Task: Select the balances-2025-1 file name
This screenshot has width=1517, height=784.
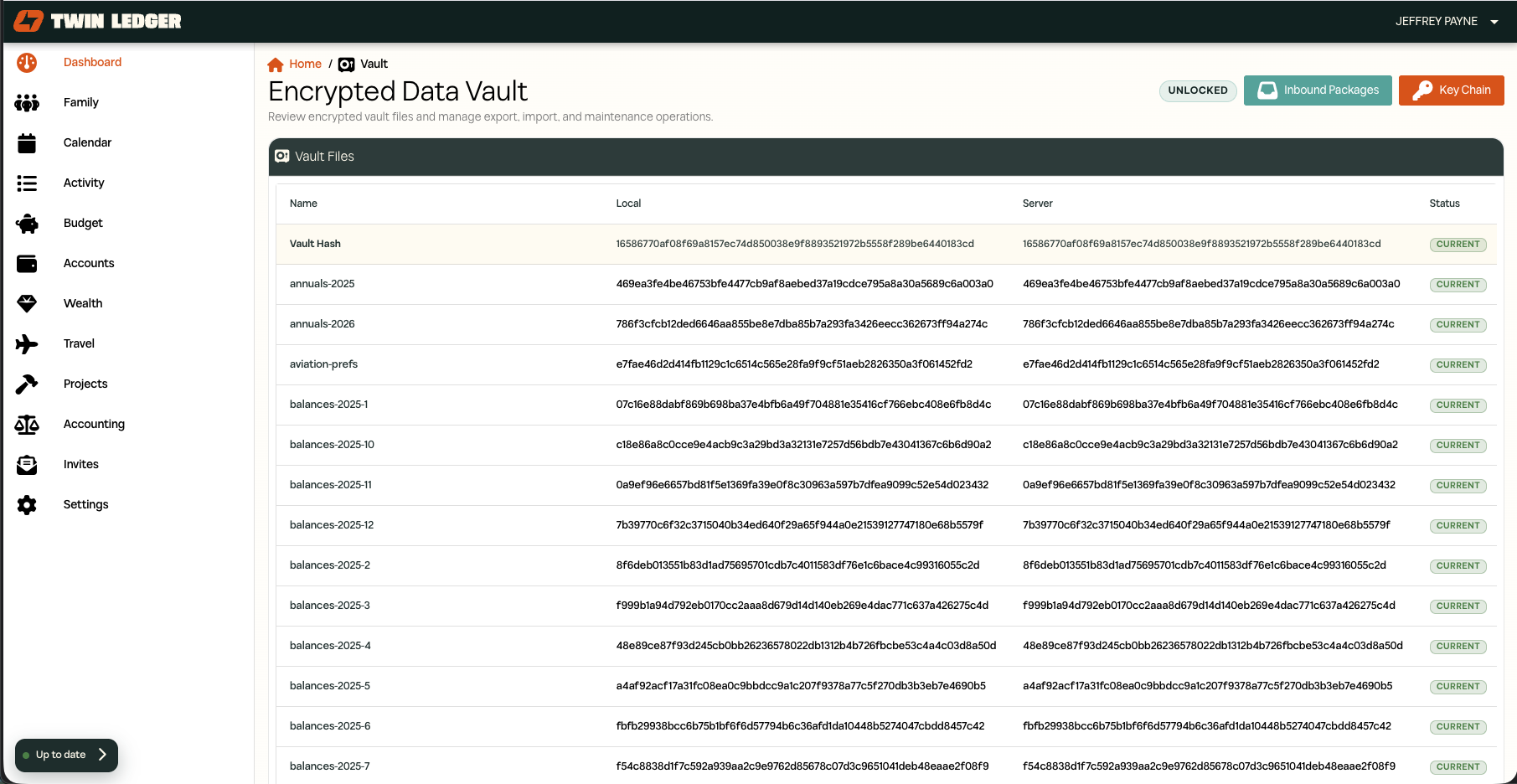Action: (328, 405)
